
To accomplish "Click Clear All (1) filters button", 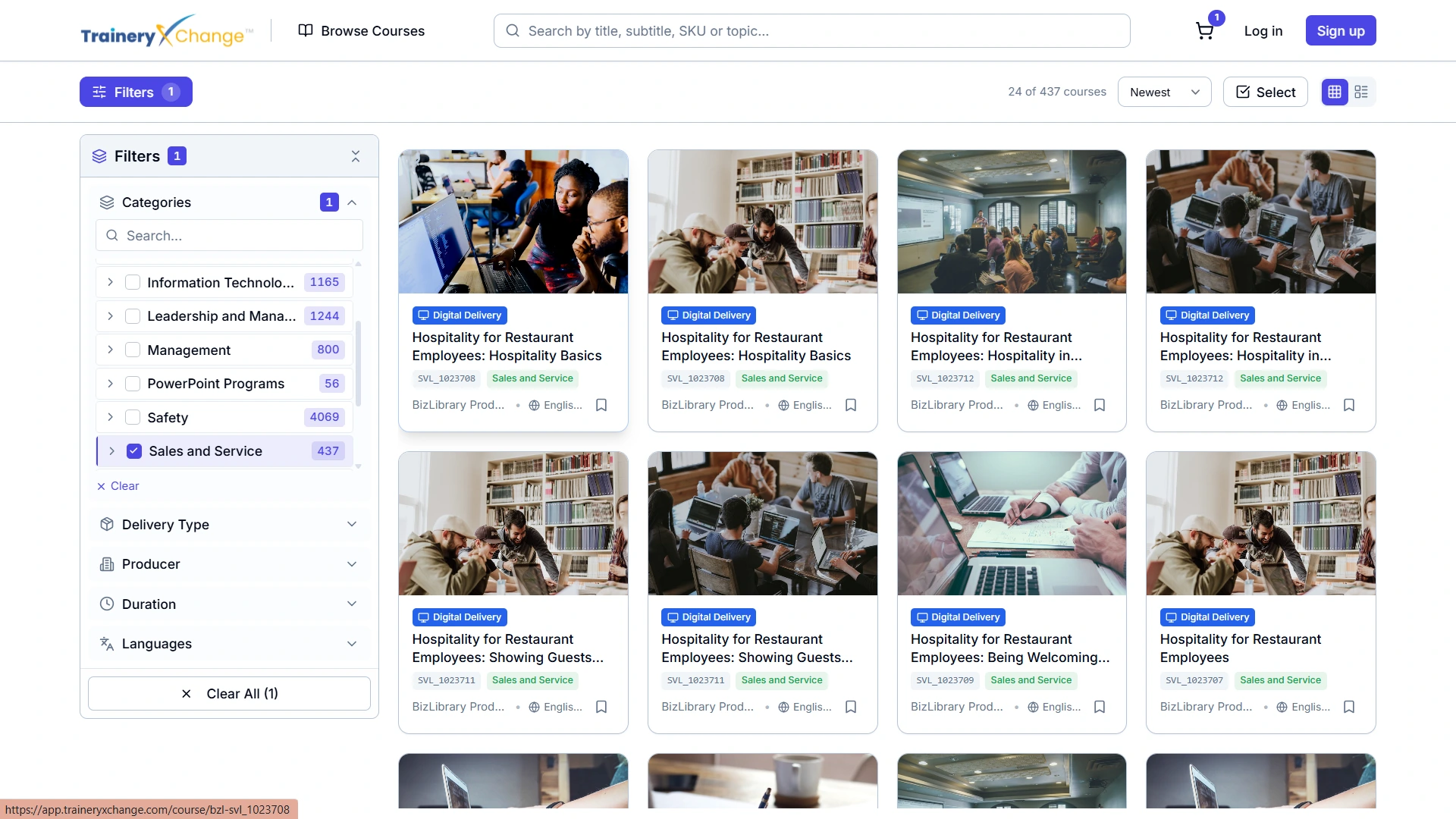I will [x=229, y=694].
